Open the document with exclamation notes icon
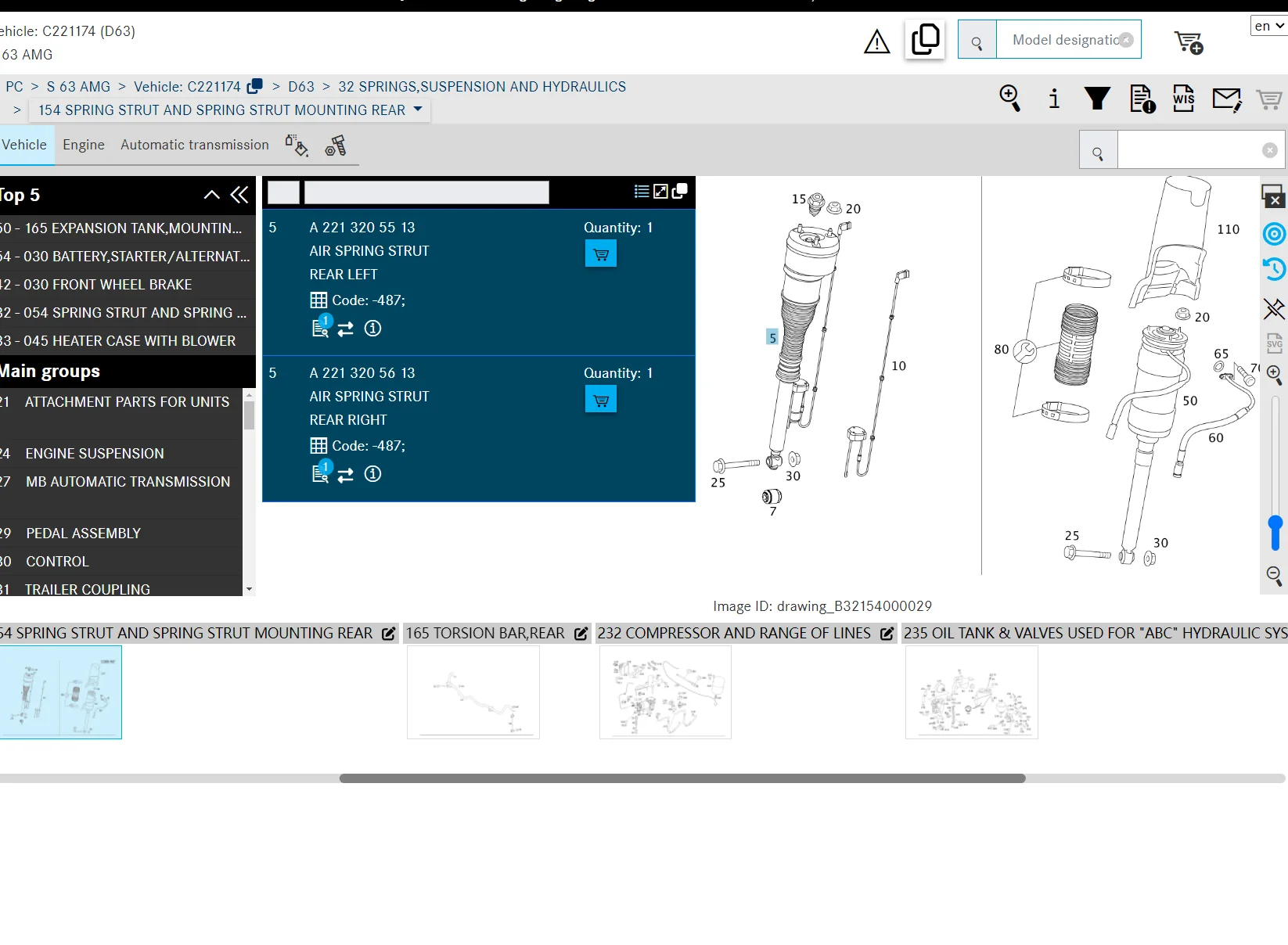Viewport: 1288px width, 945px height. [x=1142, y=99]
